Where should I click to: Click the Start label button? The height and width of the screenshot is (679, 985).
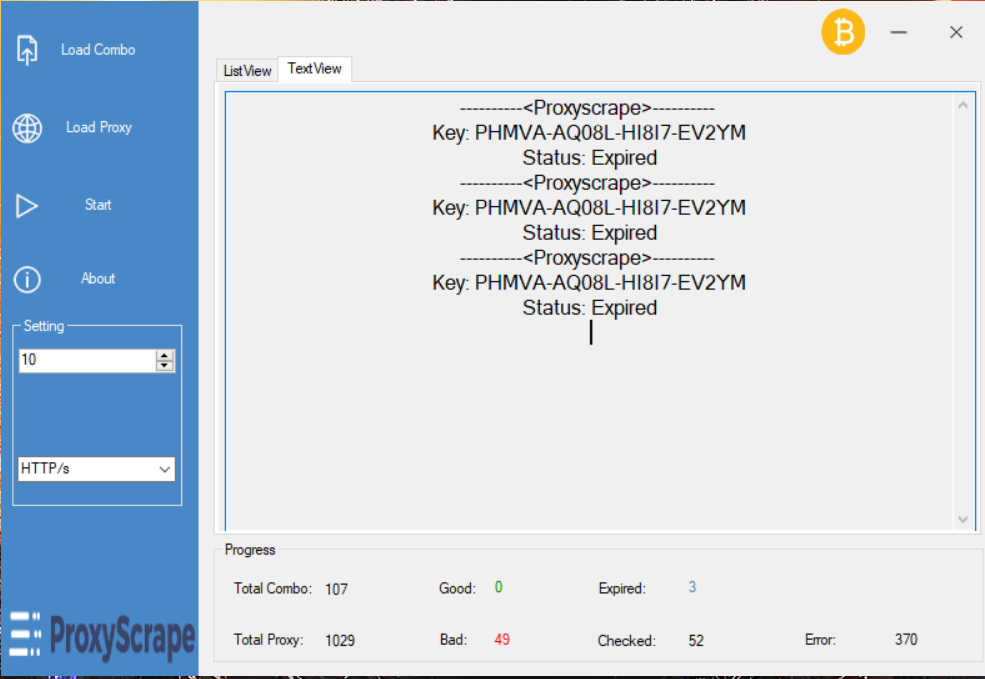click(98, 205)
